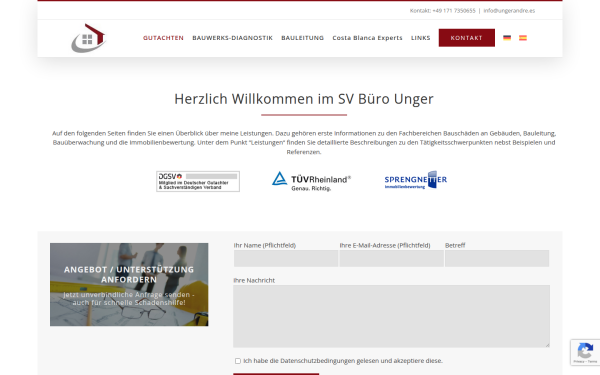Focus the Ihre Nachricht text area
The width and height of the screenshot is (600, 375).
tap(391, 316)
